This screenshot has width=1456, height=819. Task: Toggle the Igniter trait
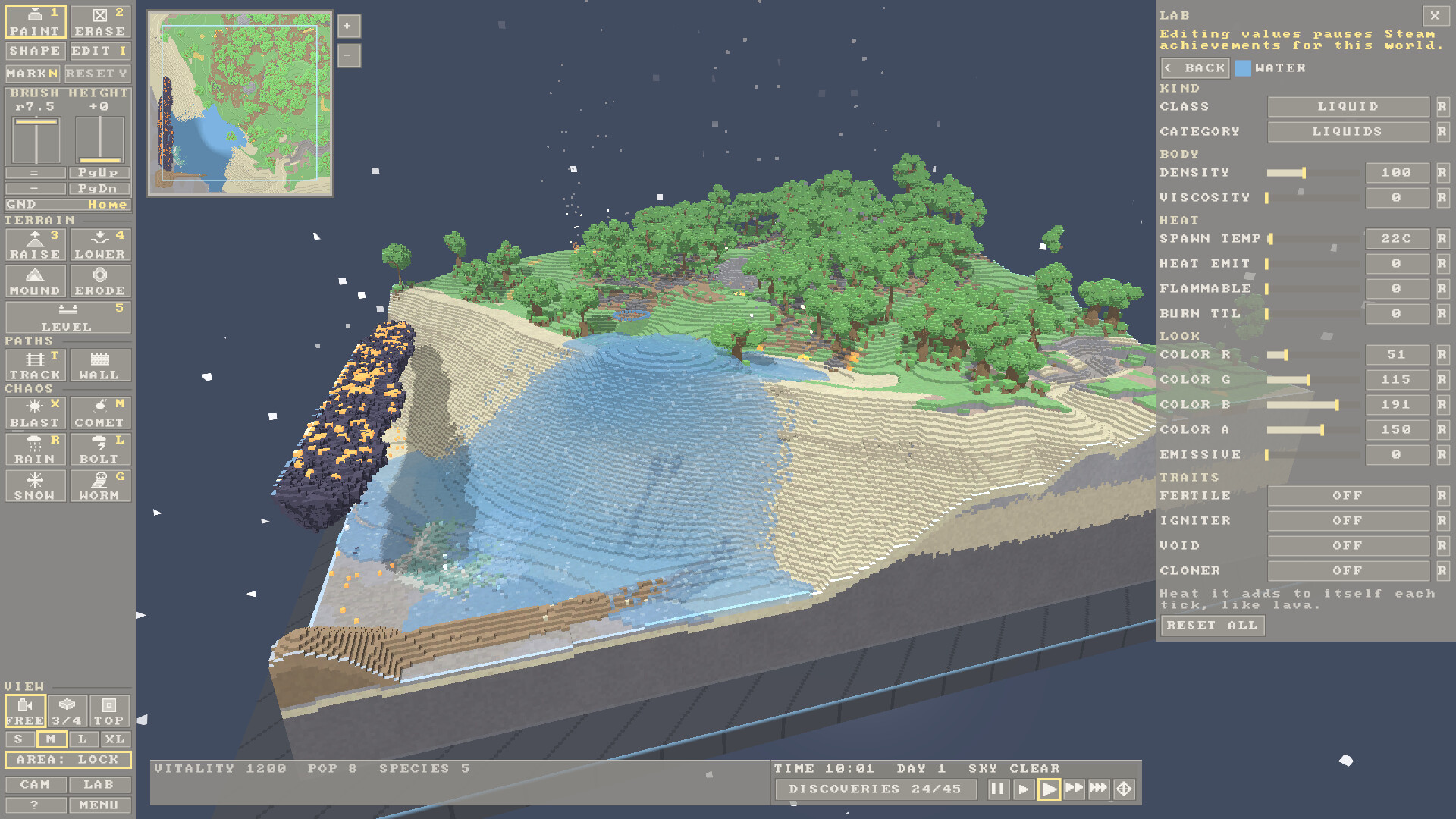[x=1348, y=521]
